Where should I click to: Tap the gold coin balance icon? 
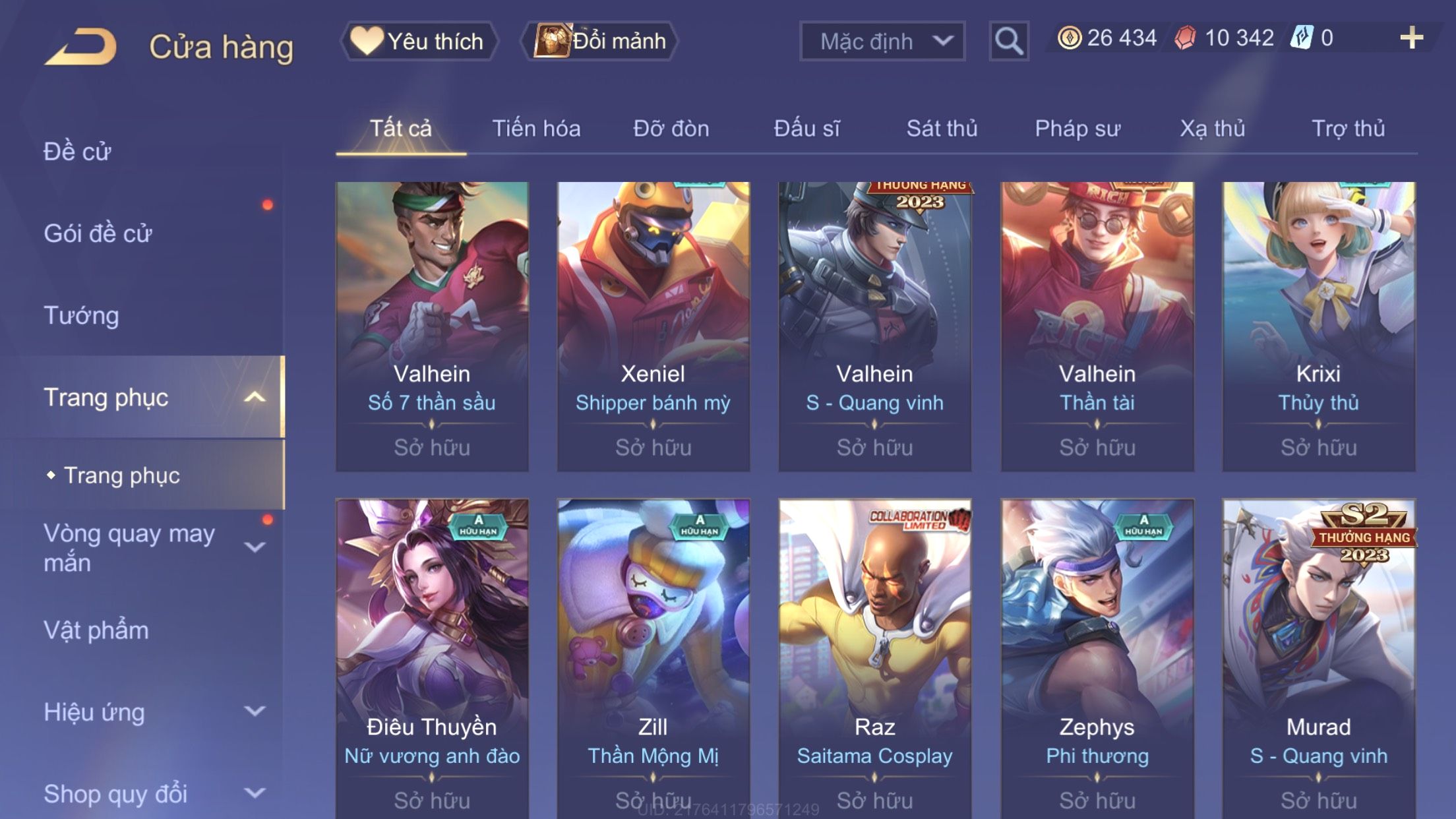click(1069, 38)
